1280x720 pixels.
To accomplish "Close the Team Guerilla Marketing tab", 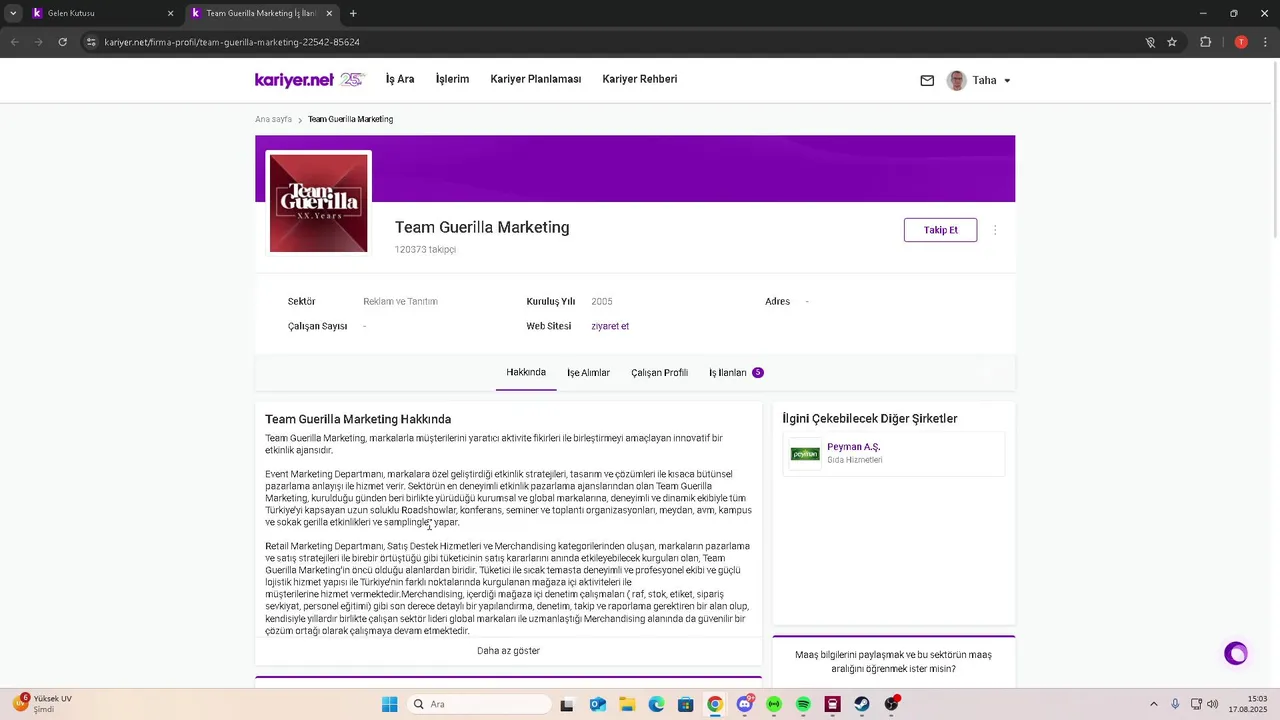I will click(330, 13).
